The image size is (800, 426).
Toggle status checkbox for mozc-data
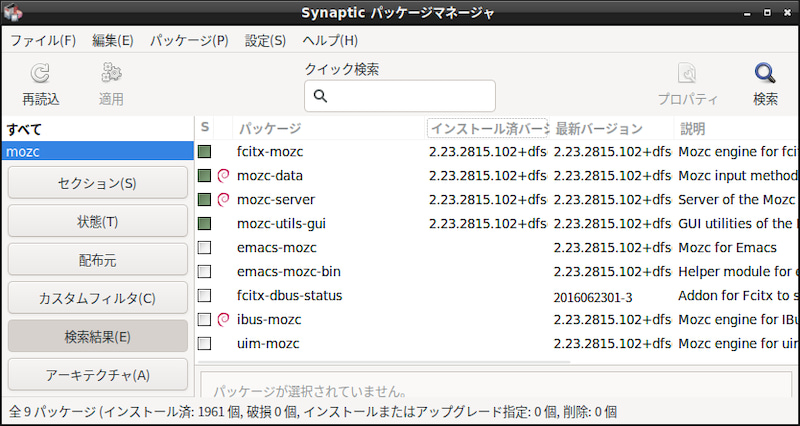tap(204, 176)
